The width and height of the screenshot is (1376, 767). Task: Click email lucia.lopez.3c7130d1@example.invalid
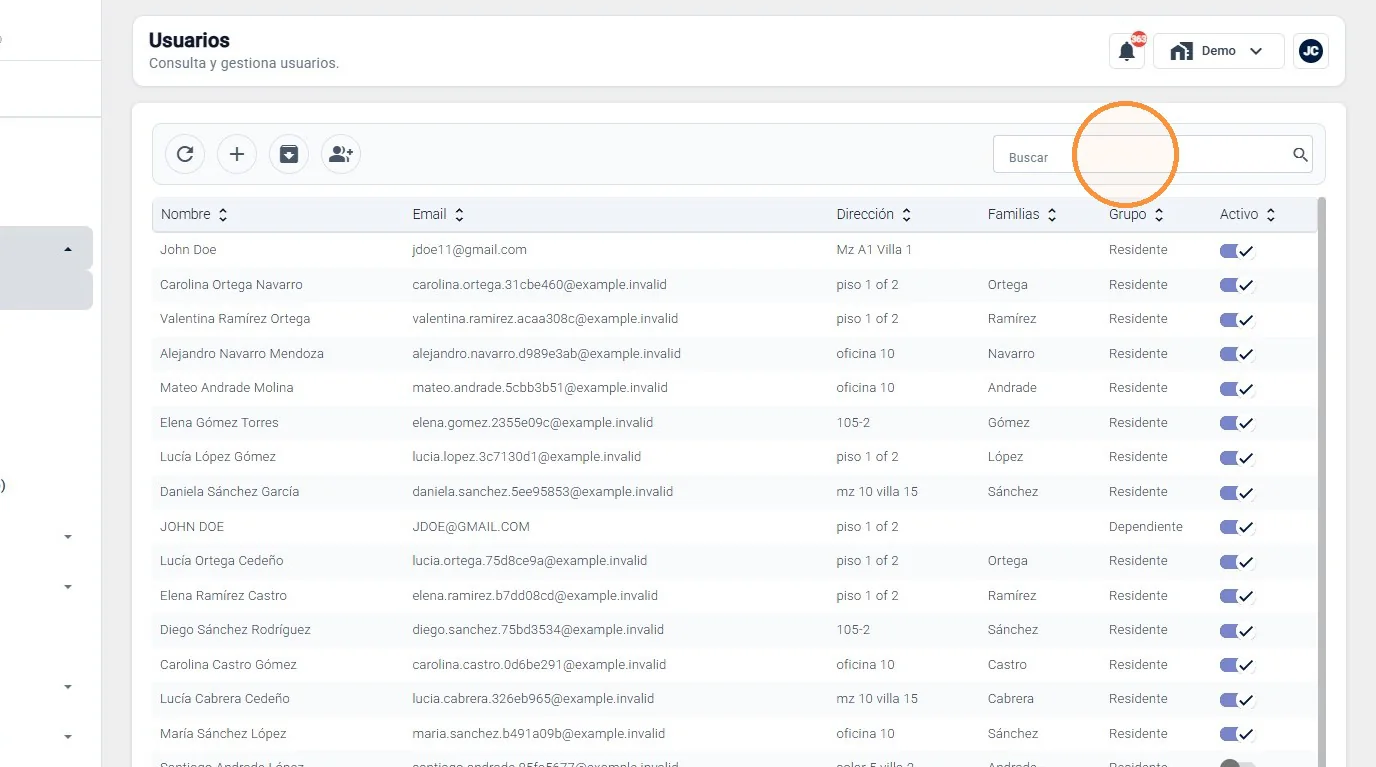coord(527,457)
